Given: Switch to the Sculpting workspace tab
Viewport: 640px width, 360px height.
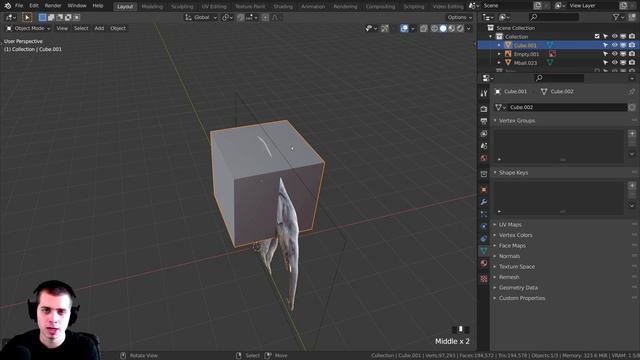Looking at the screenshot, I should (x=182, y=7).
